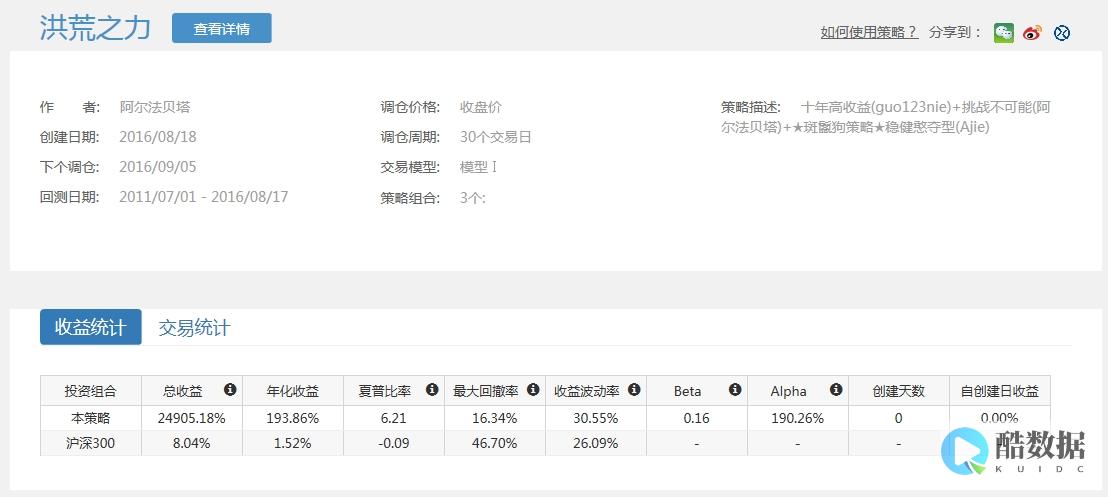Image resolution: width=1108 pixels, height=497 pixels.
Task: Open info icon next to Alpha
Action: click(836, 390)
